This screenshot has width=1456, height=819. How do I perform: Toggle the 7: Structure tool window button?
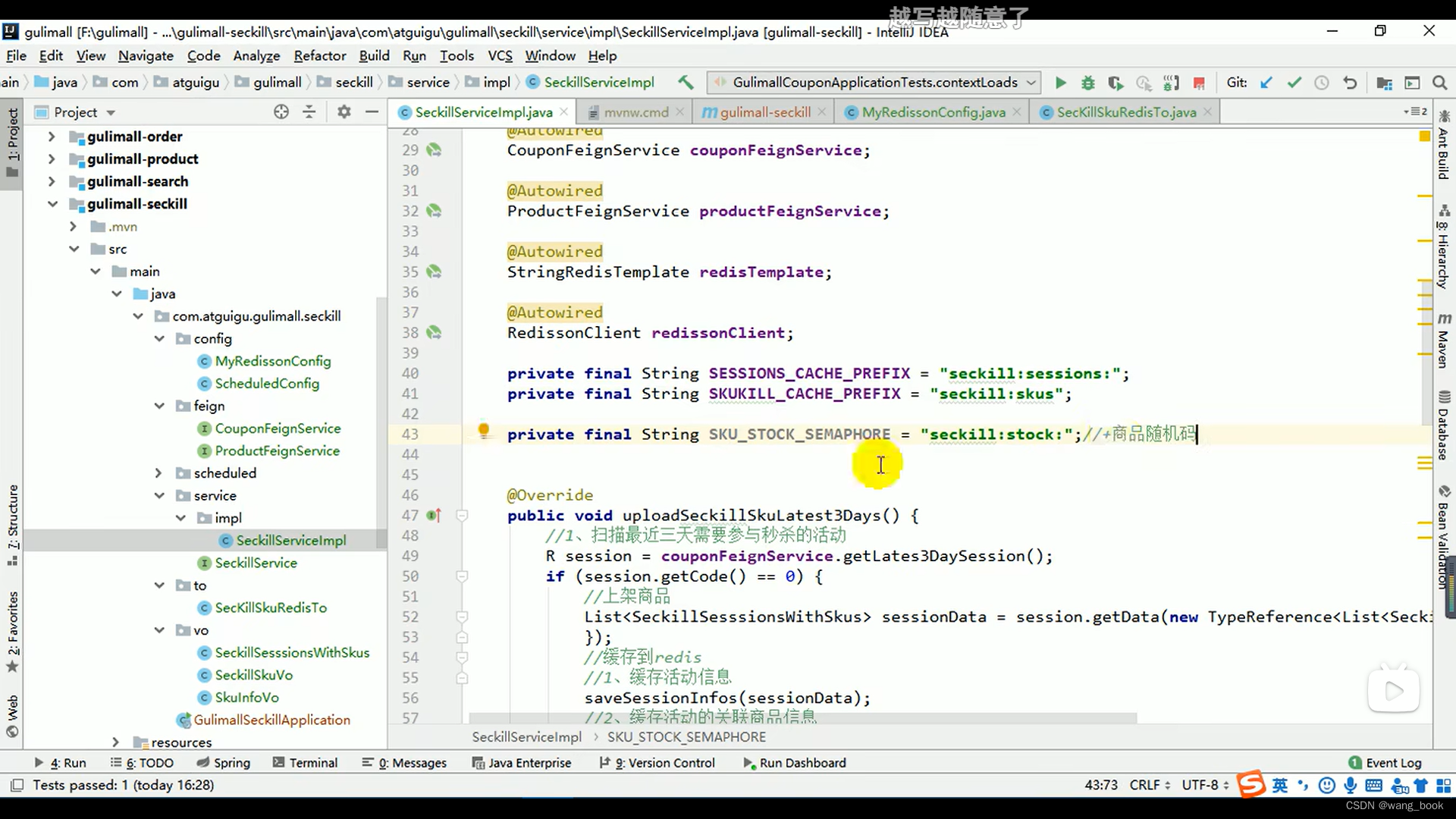coord(13,526)
